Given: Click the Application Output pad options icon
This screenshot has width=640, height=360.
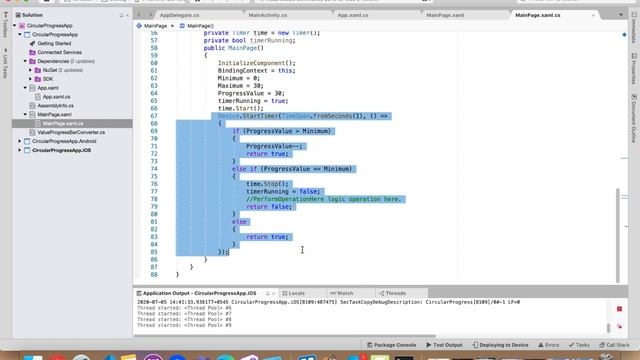Looking at the screenshot, I should coord(267,293).
